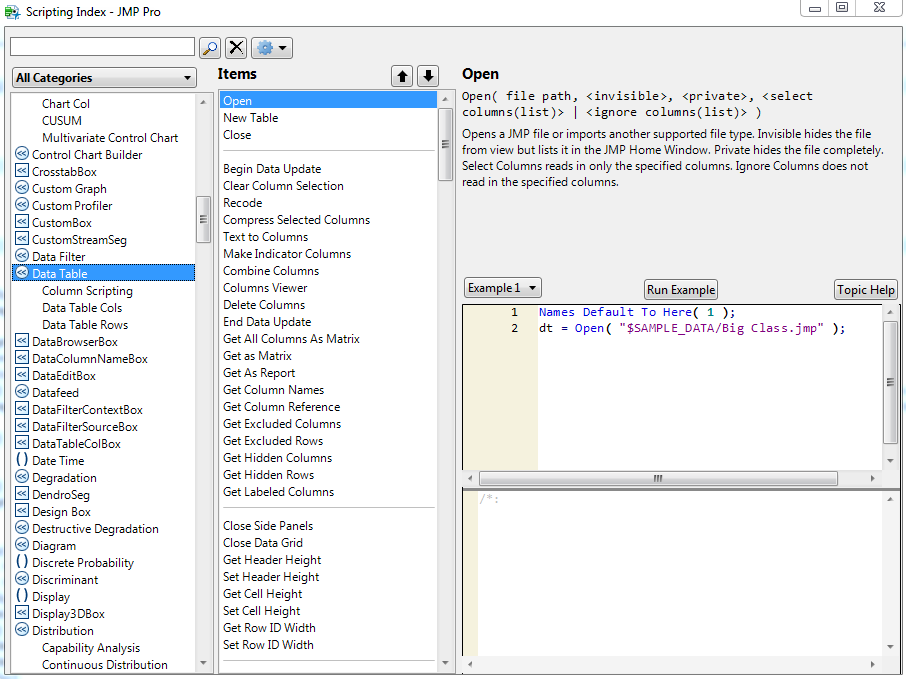Click the script editor horizontal scrollbar
Screen dimensions: 906x679
click(x=658, y=478)
